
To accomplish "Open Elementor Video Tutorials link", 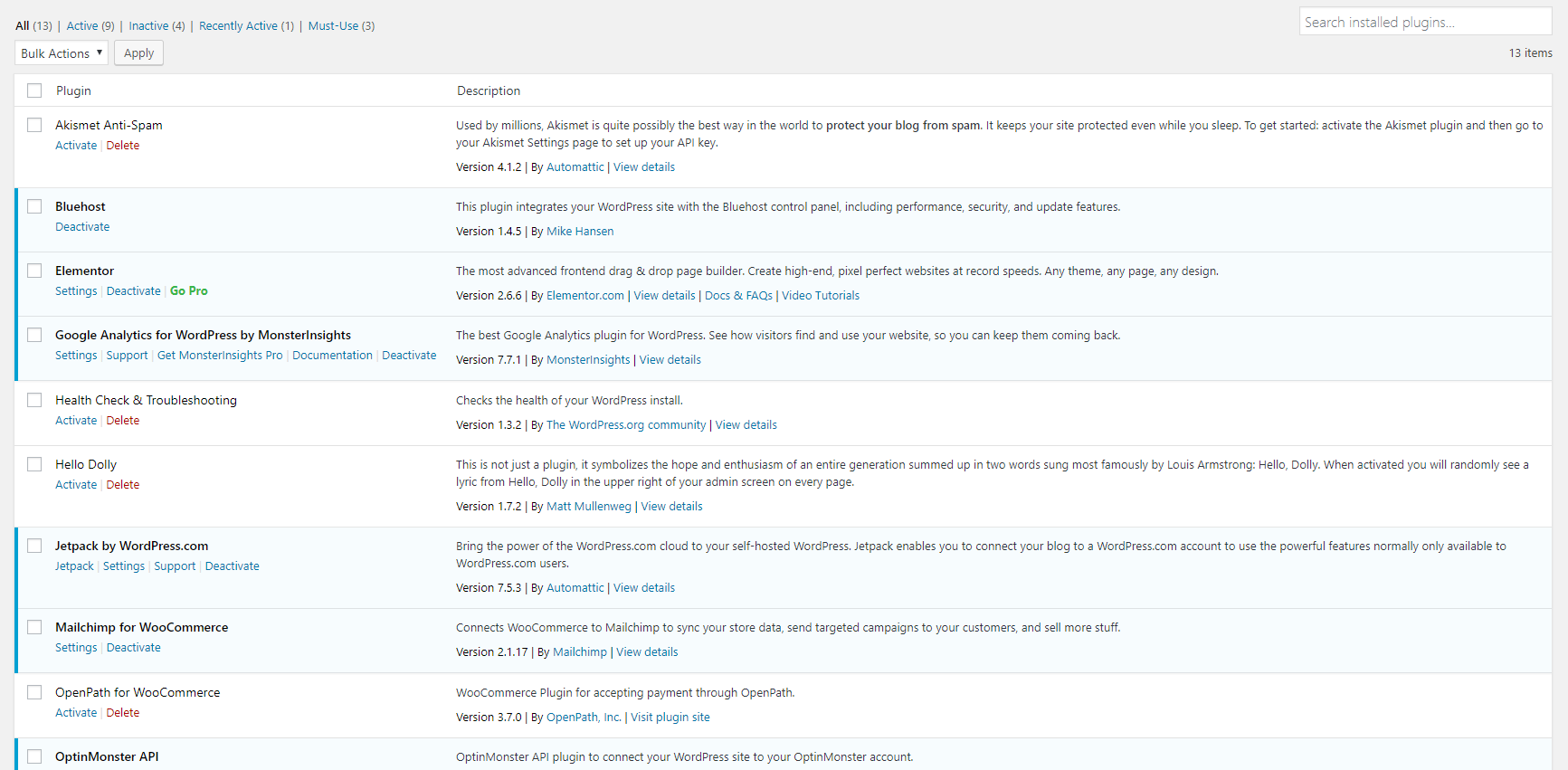I will (821, 296).
